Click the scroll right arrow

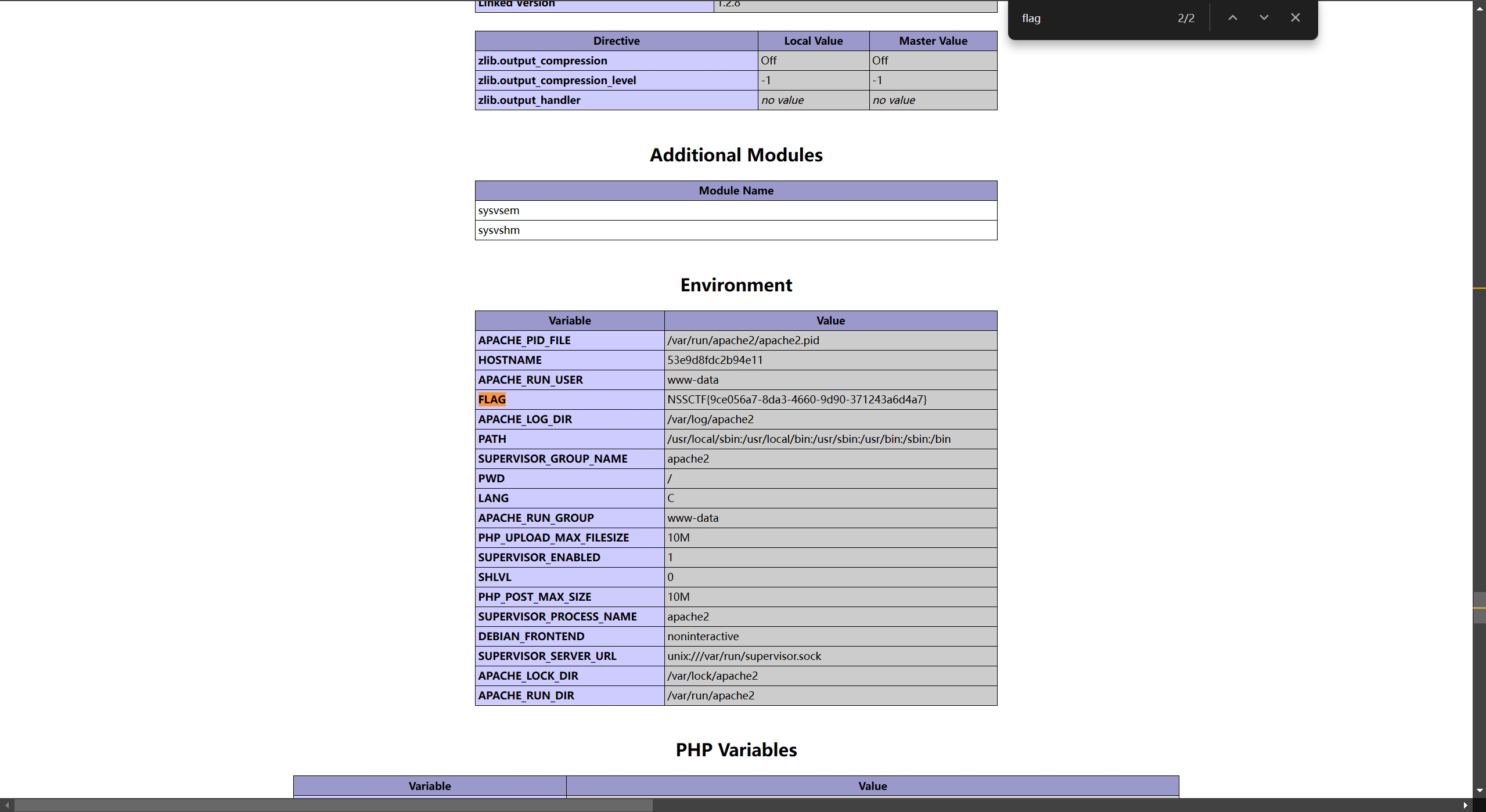pyautogui.click(x=1466, y=805)
